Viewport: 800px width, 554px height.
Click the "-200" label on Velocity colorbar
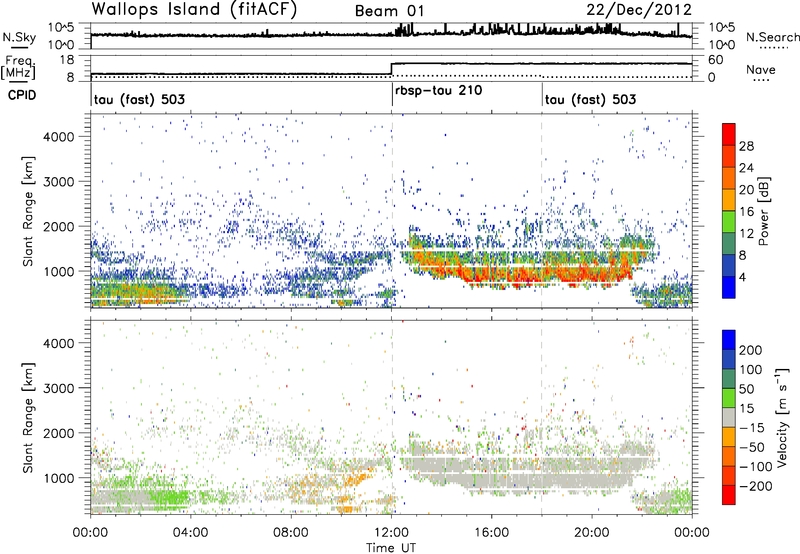click(x=756, y=486)
